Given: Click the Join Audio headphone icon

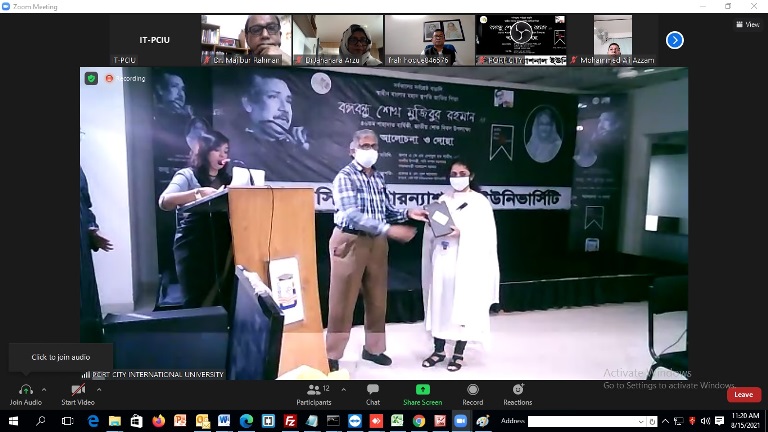Looking at the screenshot, I should tap(25, 390).
